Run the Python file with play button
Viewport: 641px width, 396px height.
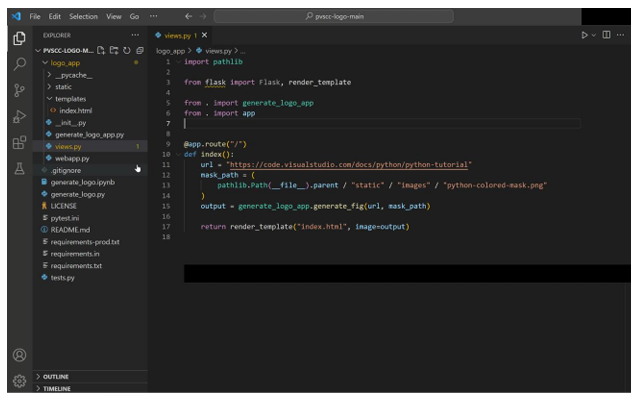tap(585, 35)
